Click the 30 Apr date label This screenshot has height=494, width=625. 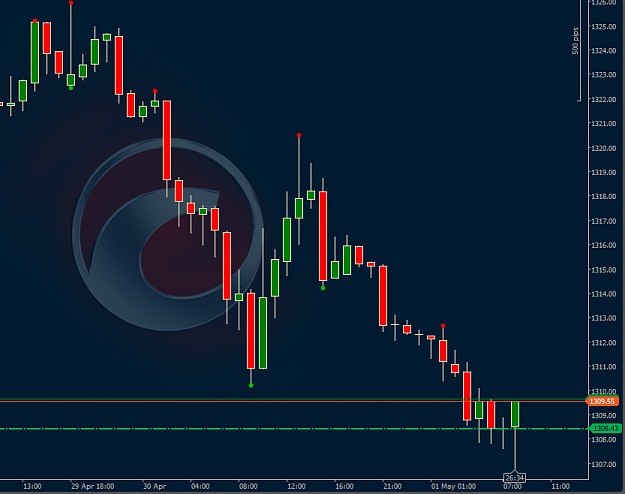click(x=154, y=486)
